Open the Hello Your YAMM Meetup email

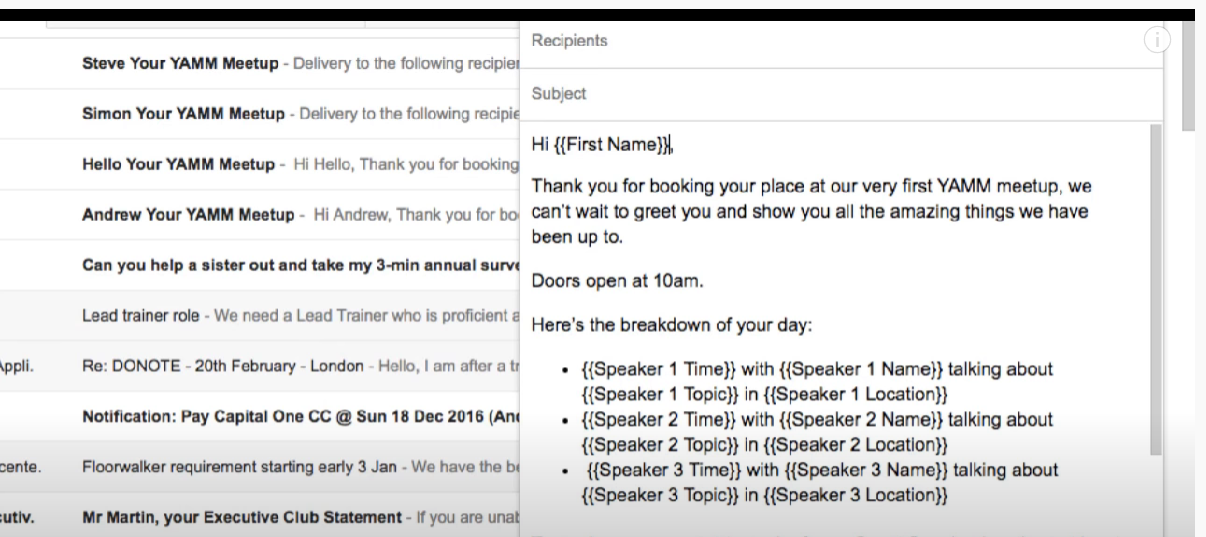[300, 164]
